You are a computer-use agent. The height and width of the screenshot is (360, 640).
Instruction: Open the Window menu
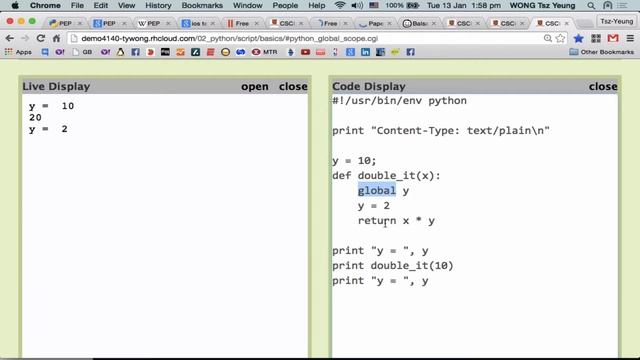[247, 6]
